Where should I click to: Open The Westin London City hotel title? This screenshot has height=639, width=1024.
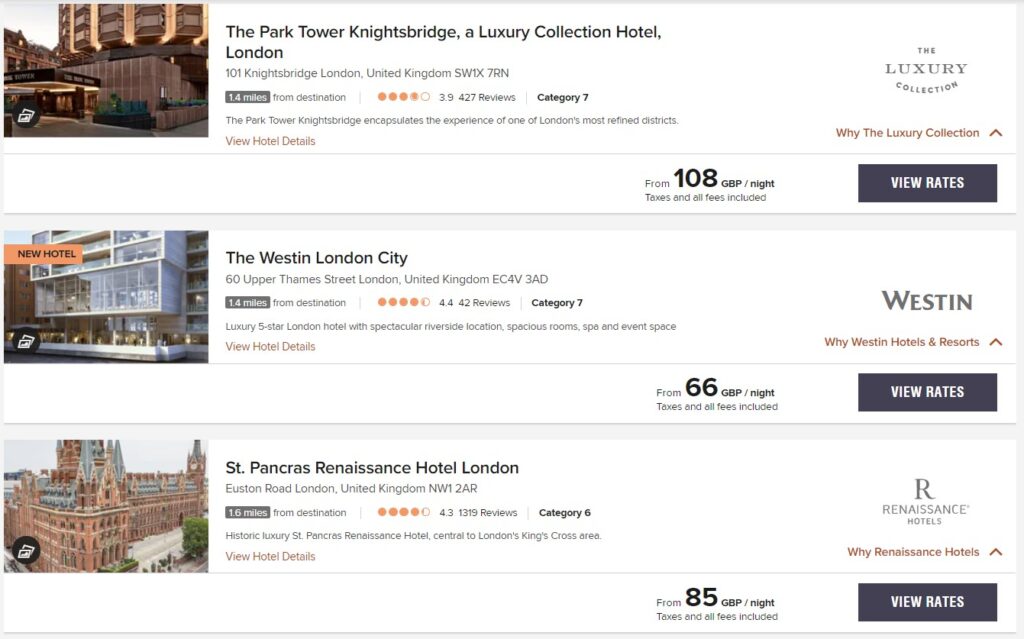[x=317, y=258]
